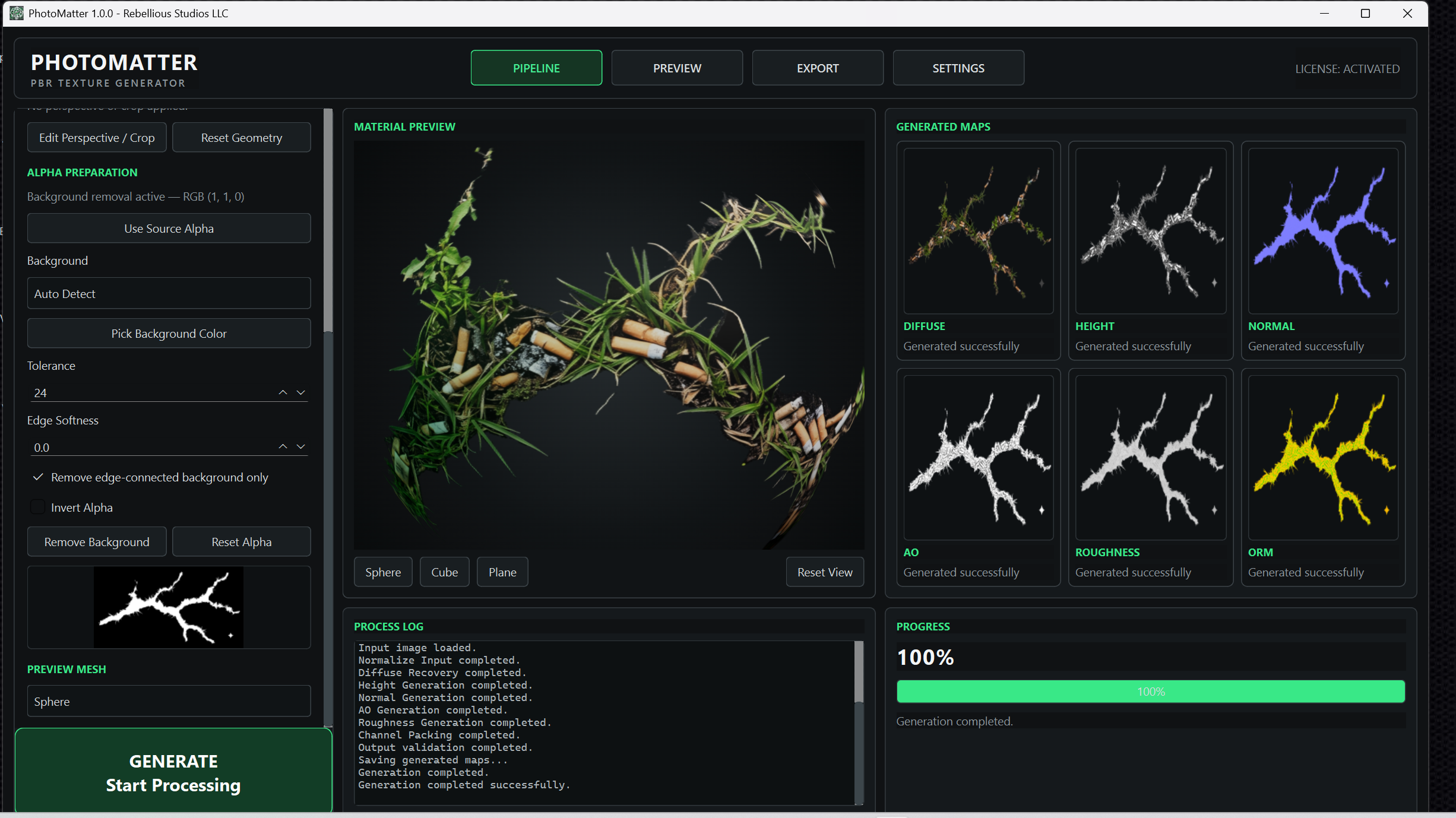The width and height of the screenshot is (1456, 818).
Task: Click the ALPHA PREPARATION section heading
Action: pyautogui.click(x=82, y=173)
